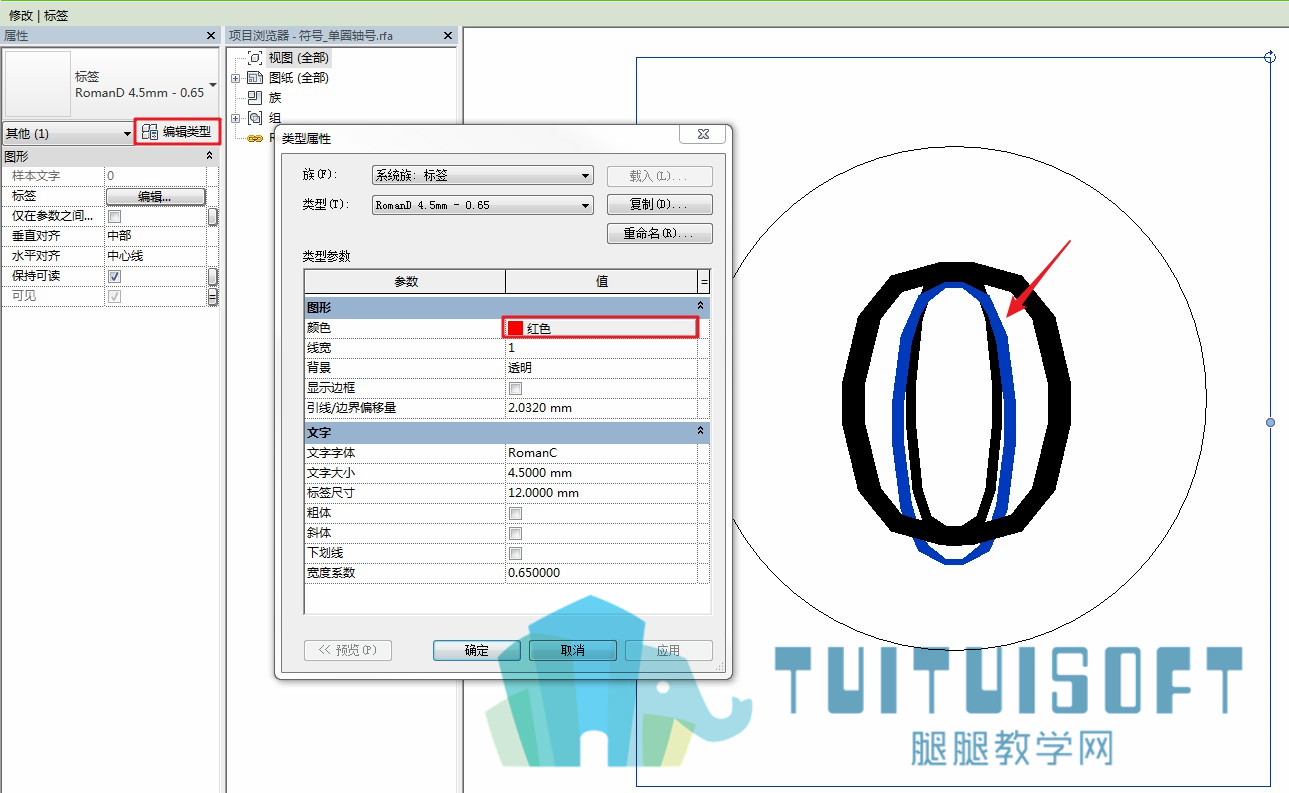The height and width of the screenshot is (793, 1289).
Task: Enable the 粗体 (bold) checkbox
Action: (516, 513)
